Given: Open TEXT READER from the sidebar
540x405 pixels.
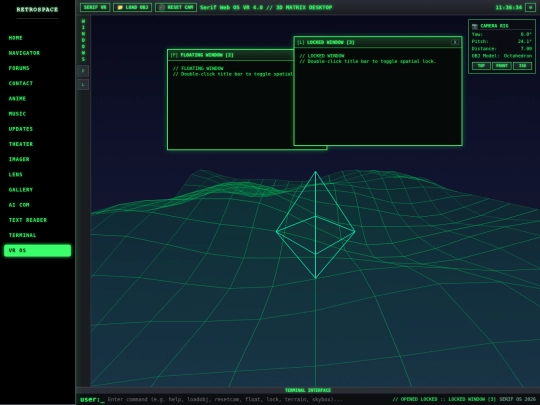Looking at the screenshot, I should click(37, 220).
